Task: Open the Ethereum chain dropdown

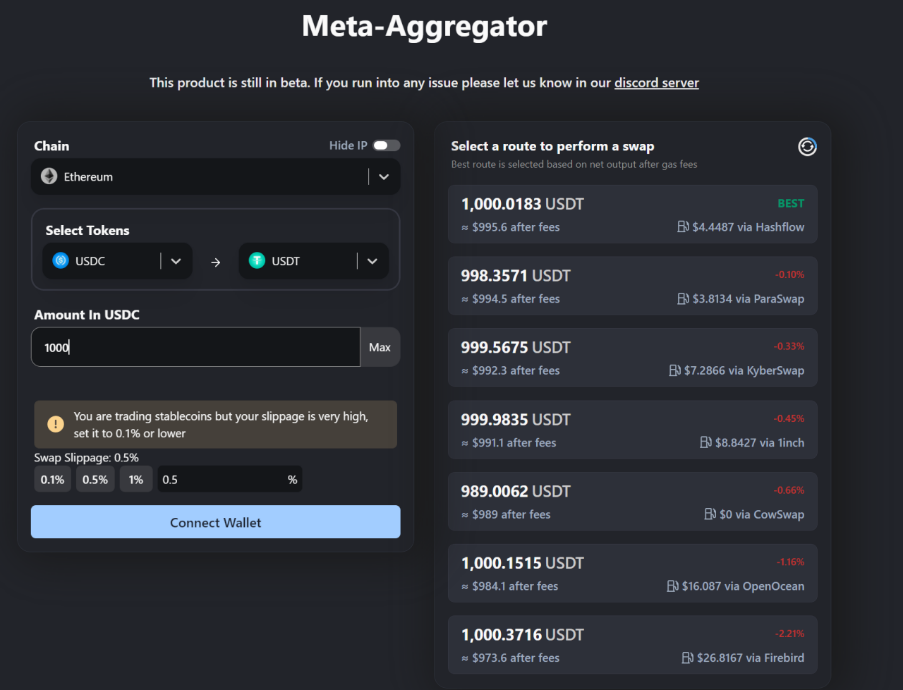Action: [x=215, y=176]
